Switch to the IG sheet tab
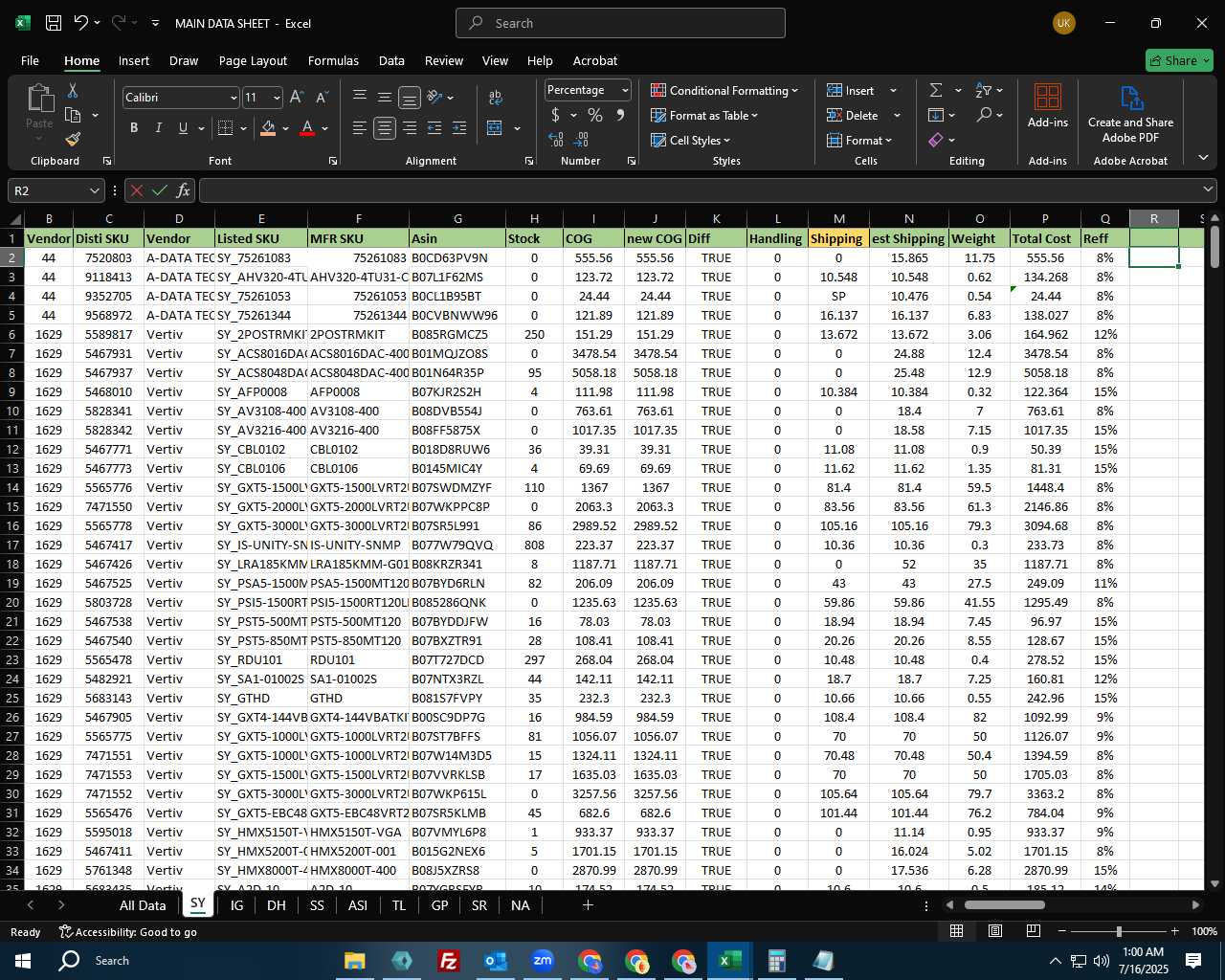Screen dimensions: 1225x980 tap(236, 905)
